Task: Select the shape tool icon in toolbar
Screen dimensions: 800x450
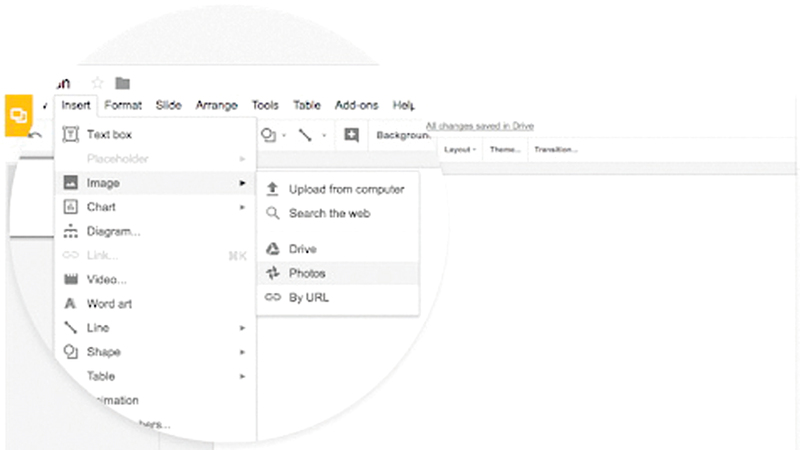Action: [x=268, y=135]
